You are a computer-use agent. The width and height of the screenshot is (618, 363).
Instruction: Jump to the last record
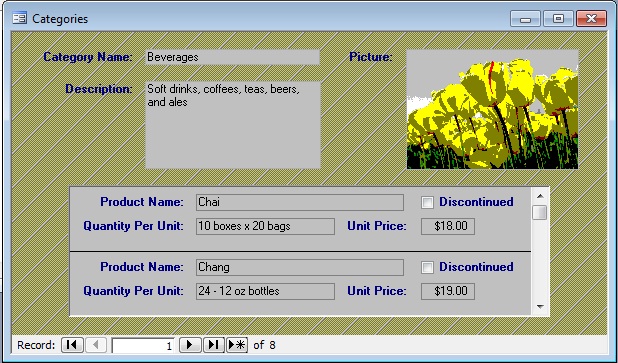click(x=214, y=345)
